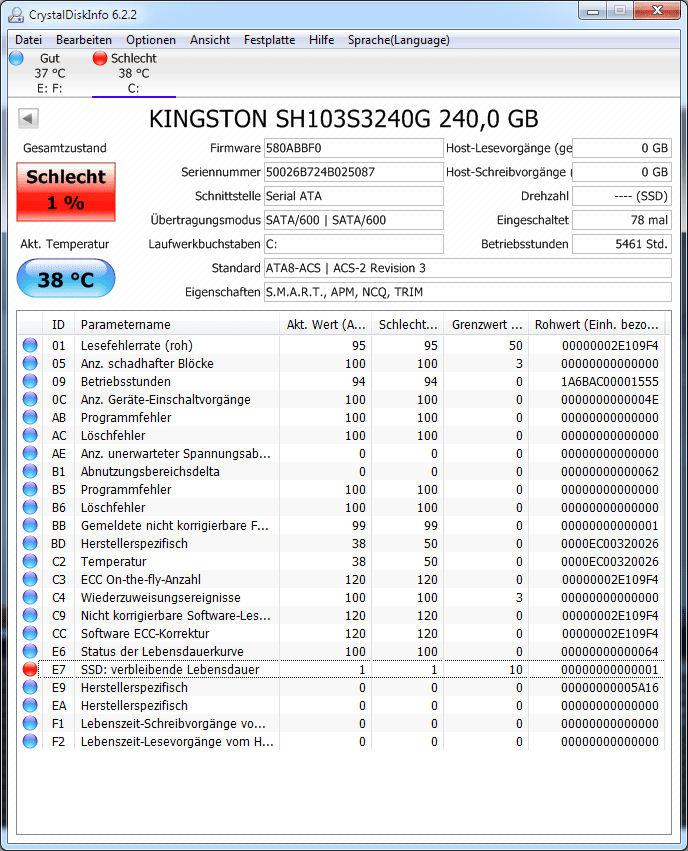Click the blue Gut status orb for drive E: F:
688x851 pixels.
click(16, 58)
